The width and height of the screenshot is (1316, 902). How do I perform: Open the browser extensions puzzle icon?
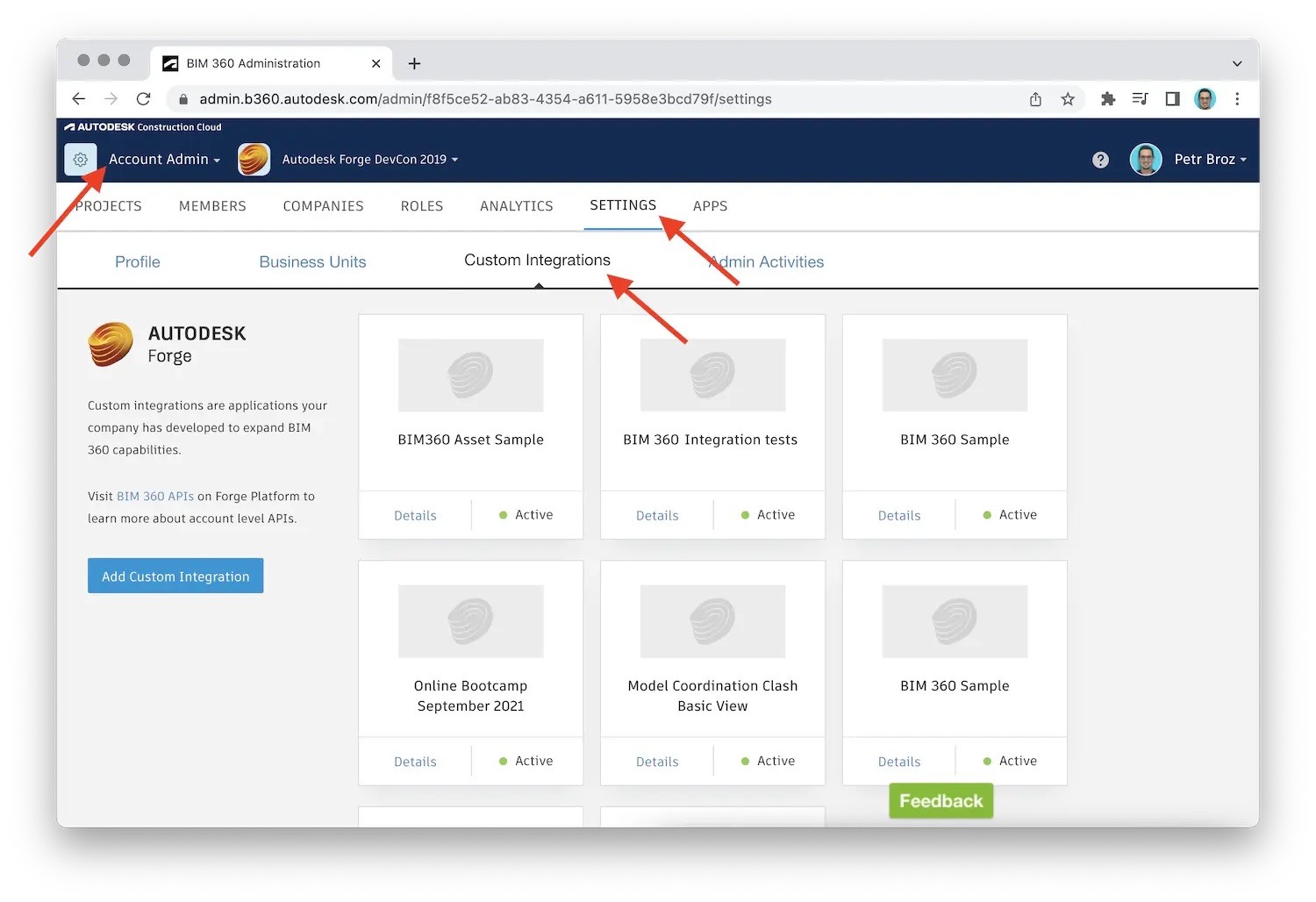[x=1107, y=99]
